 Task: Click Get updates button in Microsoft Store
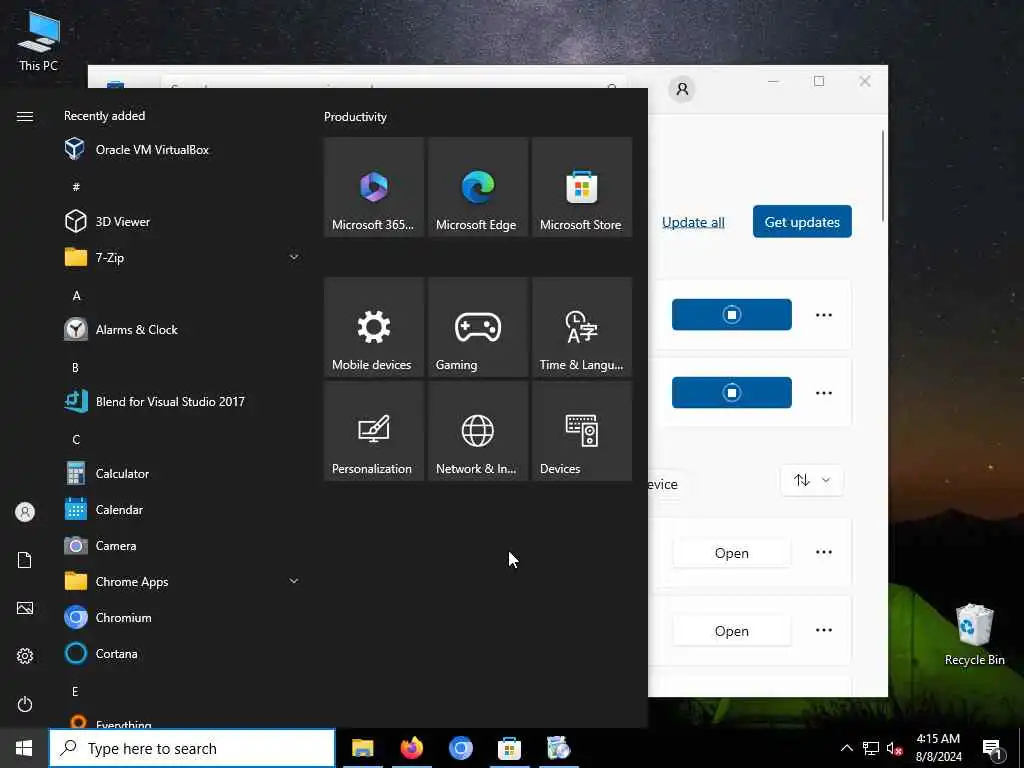coord(802,221)
